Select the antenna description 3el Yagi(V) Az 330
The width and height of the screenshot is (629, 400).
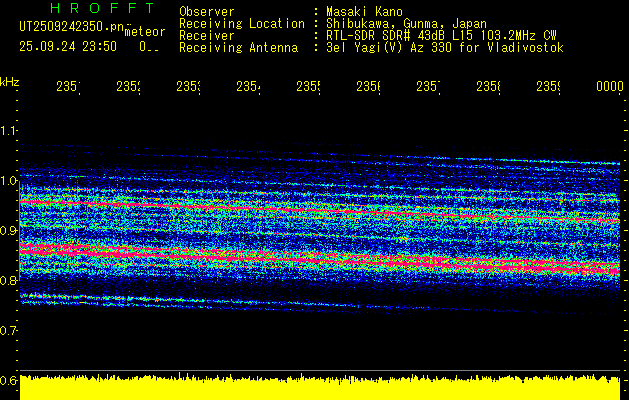(x=390, y=48)
